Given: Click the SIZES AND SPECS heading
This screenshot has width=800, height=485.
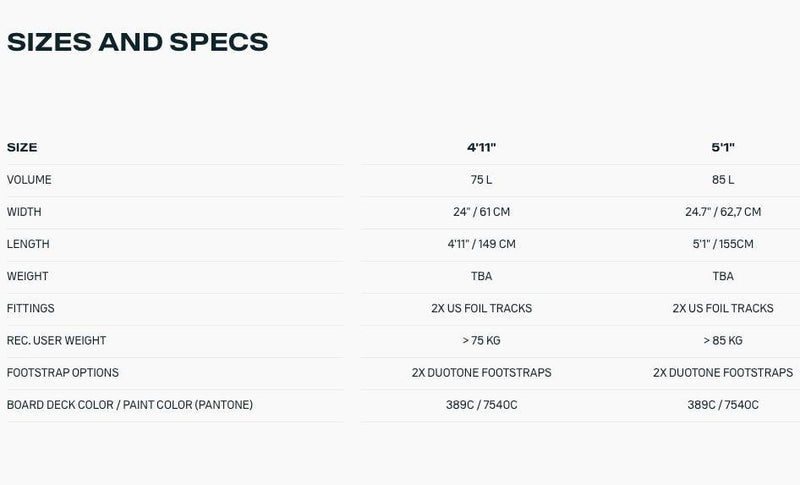Looking at the screenshot, I should [137, 42].
